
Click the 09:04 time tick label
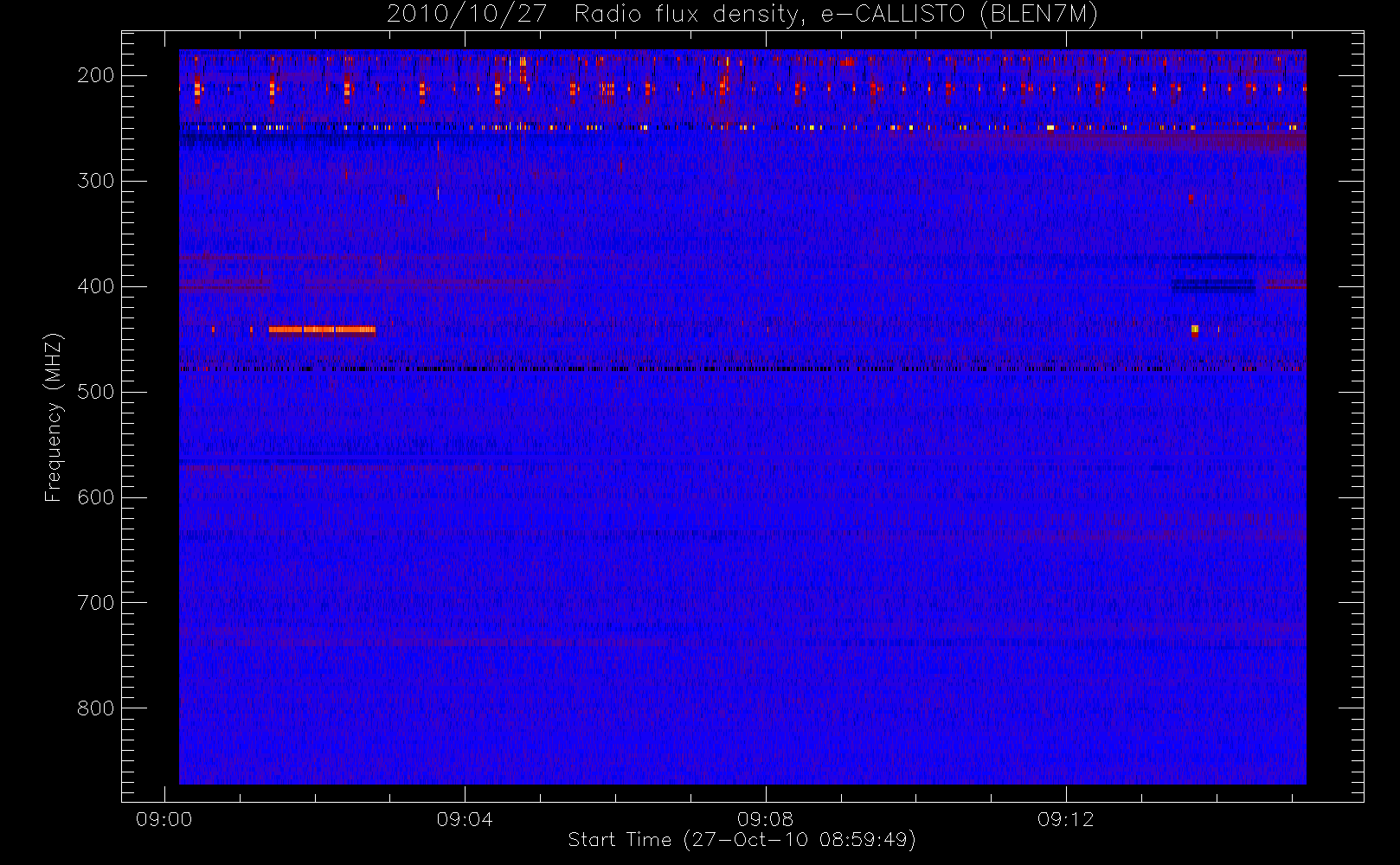pyautogui.click(x=465, y=819)
